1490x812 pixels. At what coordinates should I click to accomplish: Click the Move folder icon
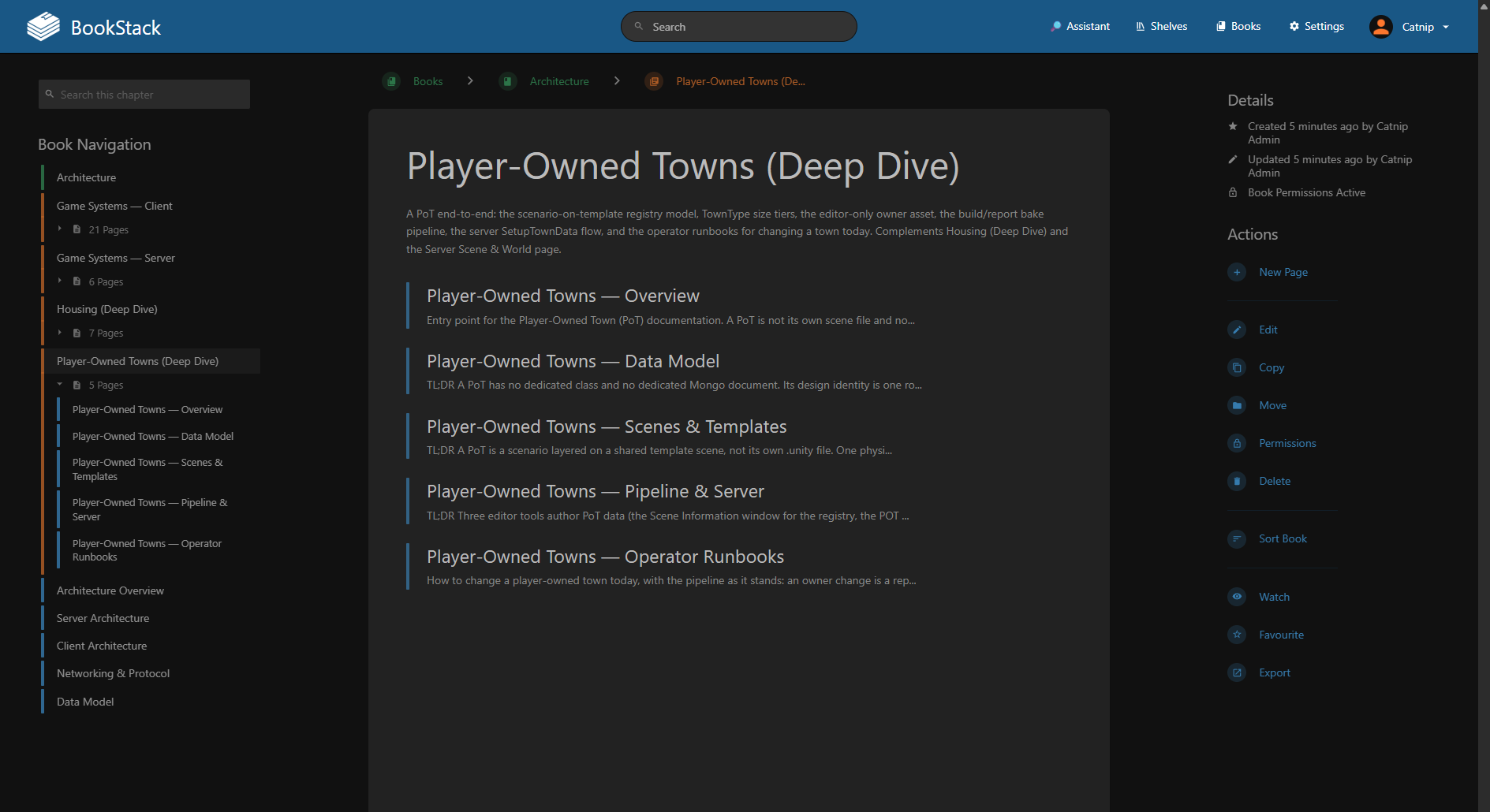tap(1237, 405)
